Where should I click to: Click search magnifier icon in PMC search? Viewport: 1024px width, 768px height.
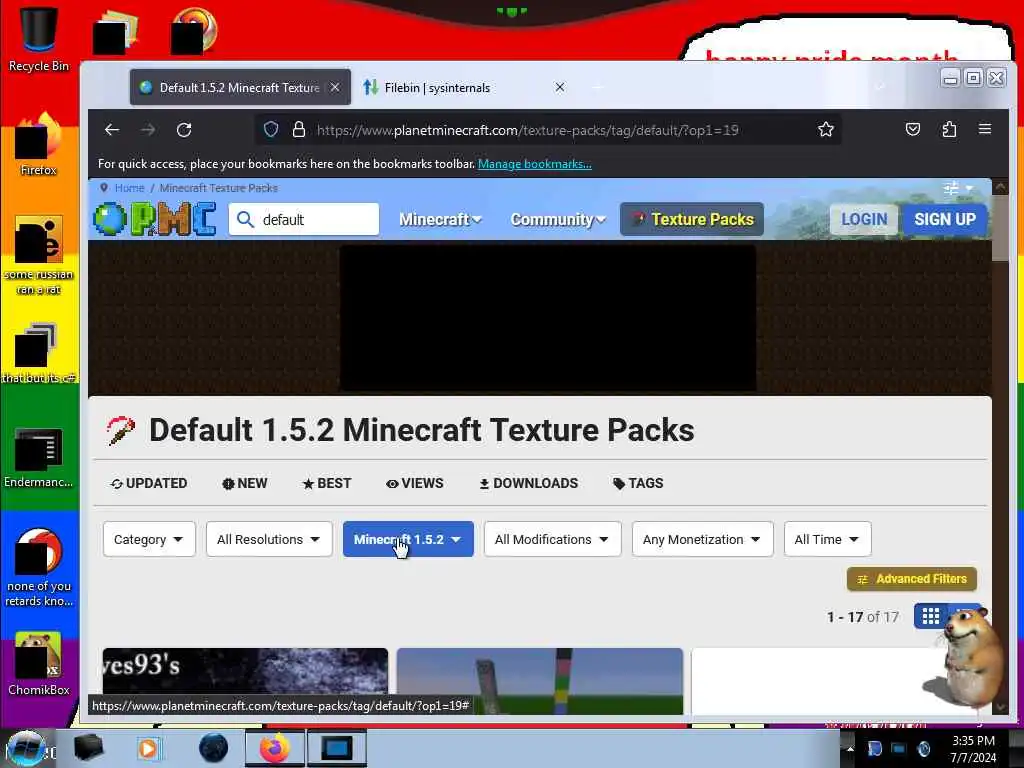[246, 219]
